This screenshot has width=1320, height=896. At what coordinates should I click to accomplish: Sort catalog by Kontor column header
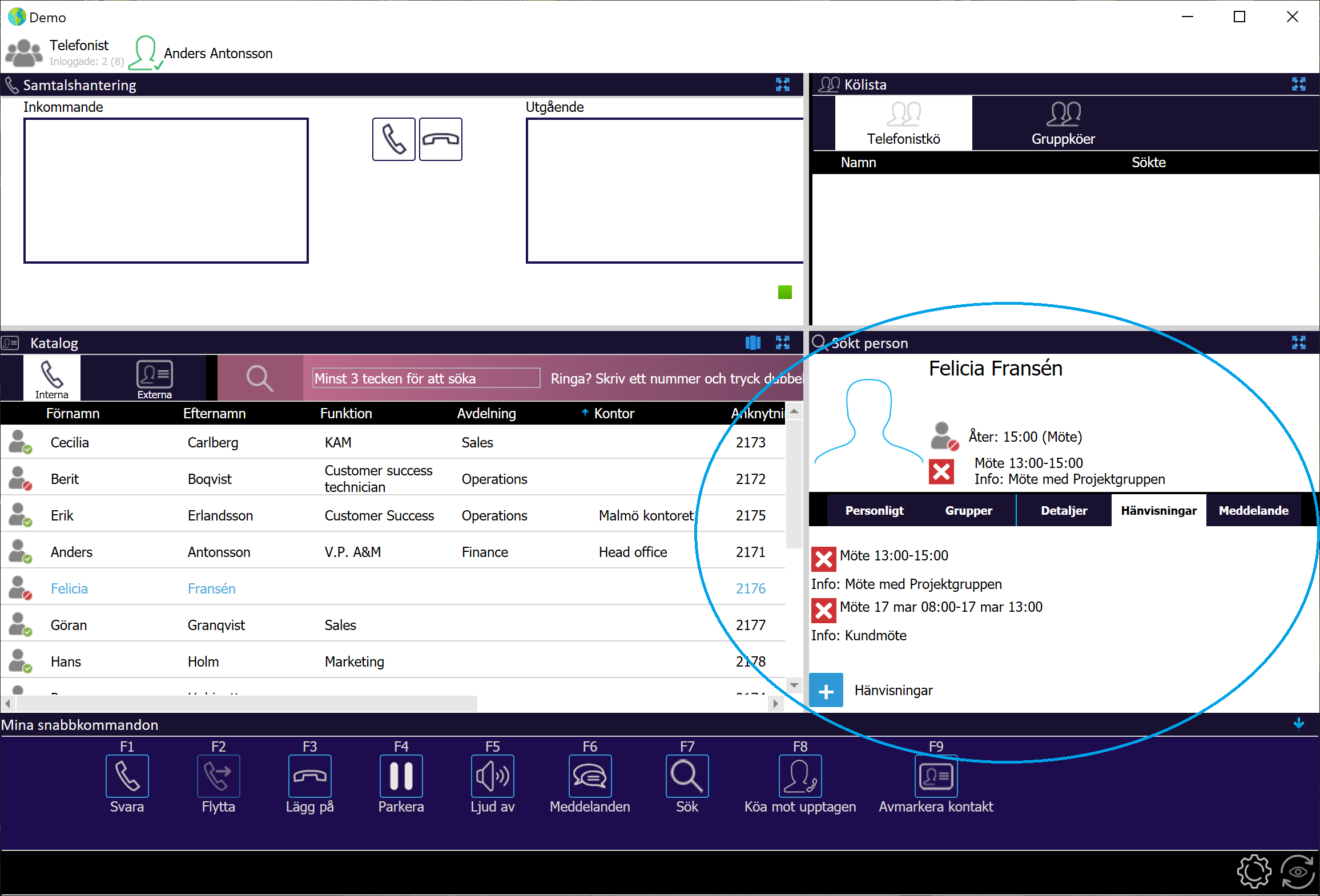[614, 413]
